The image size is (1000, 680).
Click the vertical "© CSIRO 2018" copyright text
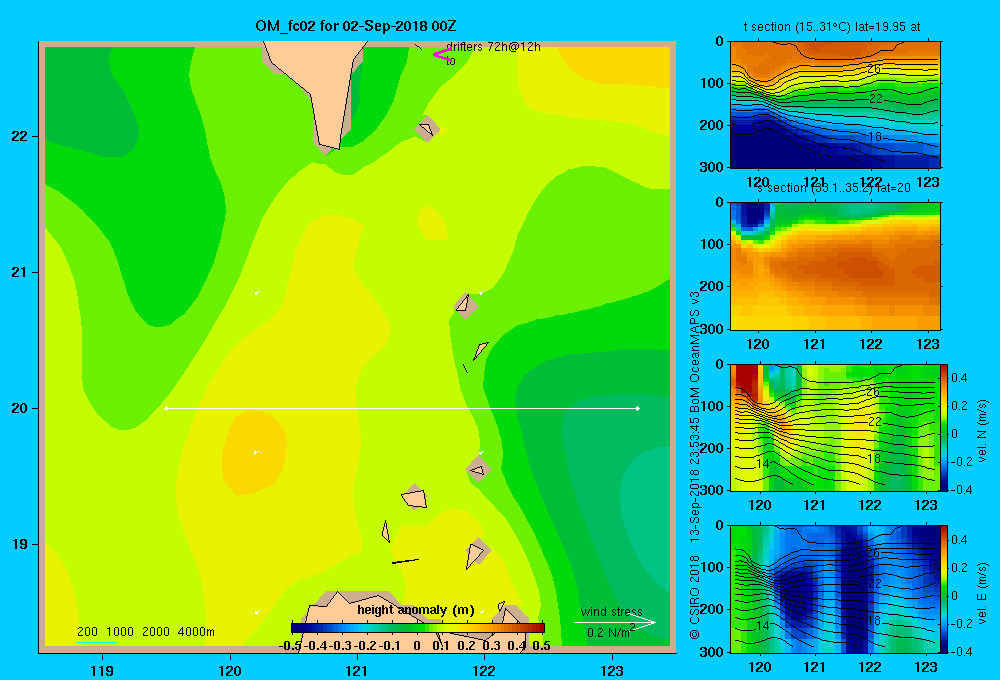point(695,596)
